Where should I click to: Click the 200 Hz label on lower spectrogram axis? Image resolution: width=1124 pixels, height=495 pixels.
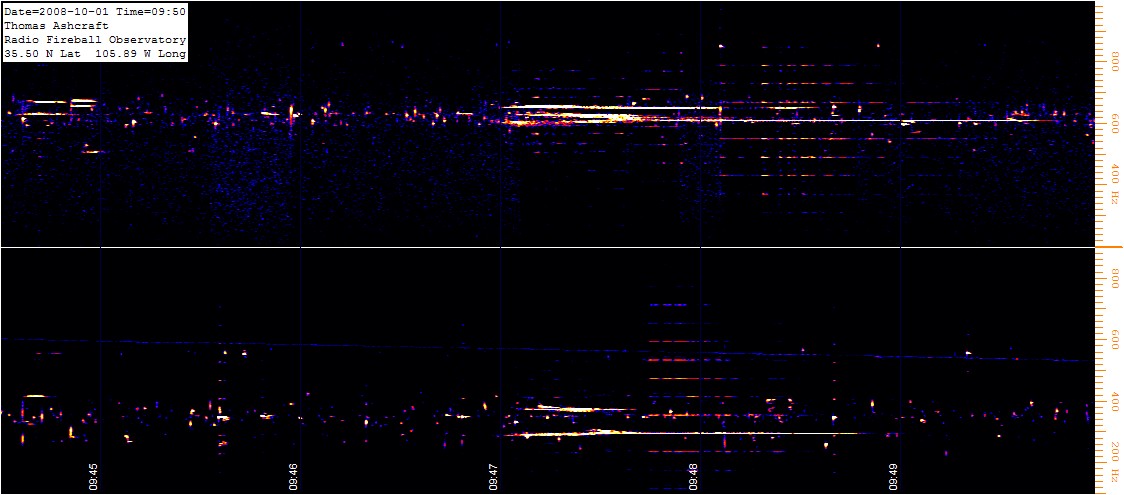pyautogui.click(x=1115, y=462)
